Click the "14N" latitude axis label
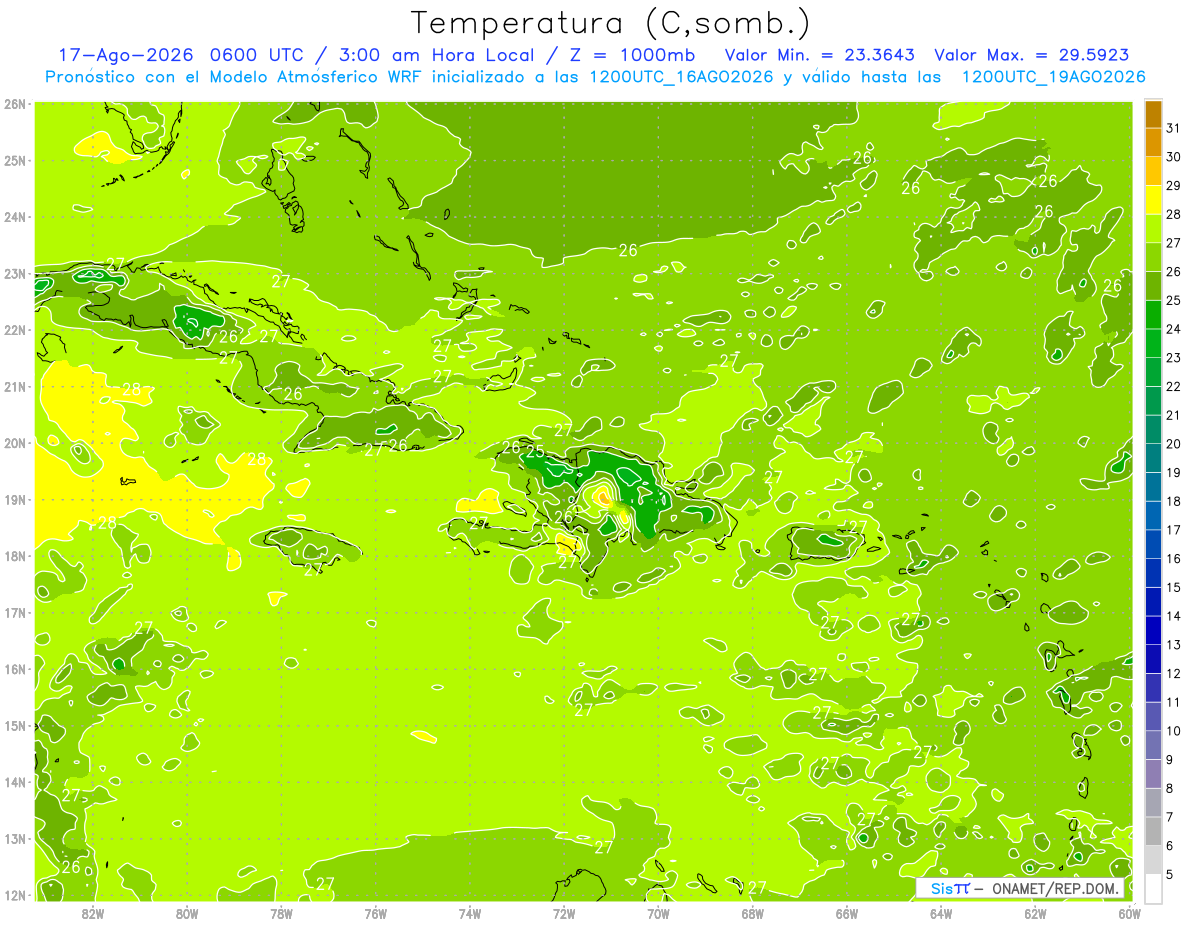Screen dimensions: 1200x927 pyautogui.click(x=14, y=782)
